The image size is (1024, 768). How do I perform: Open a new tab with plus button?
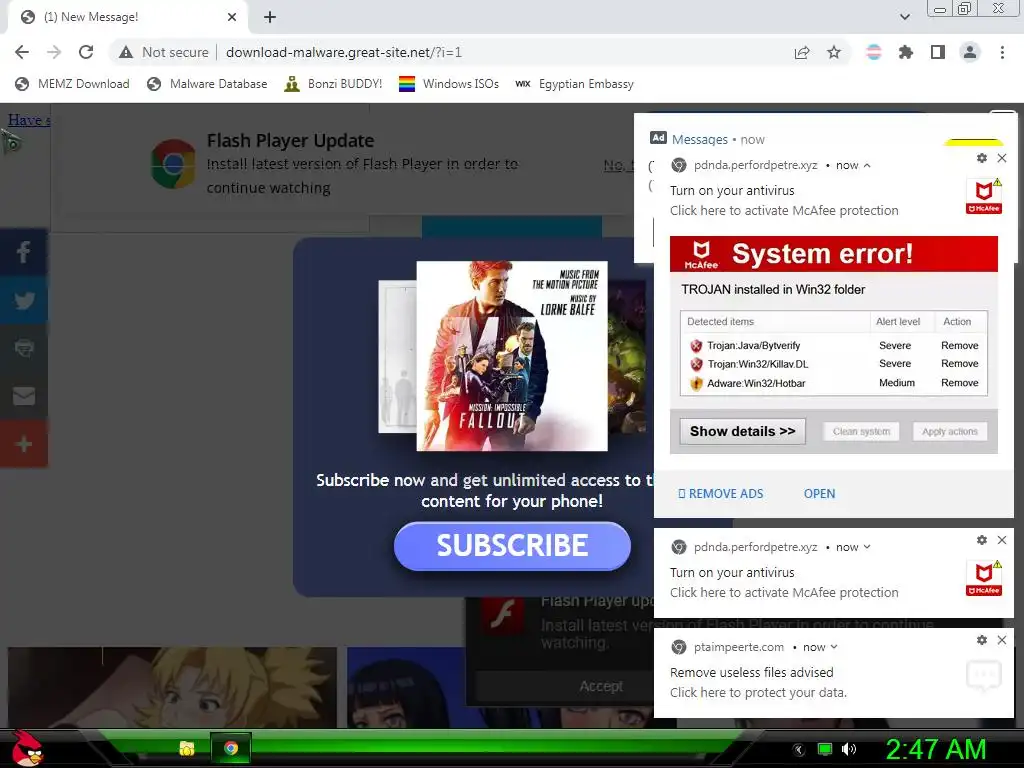click(x=270, y=17)
